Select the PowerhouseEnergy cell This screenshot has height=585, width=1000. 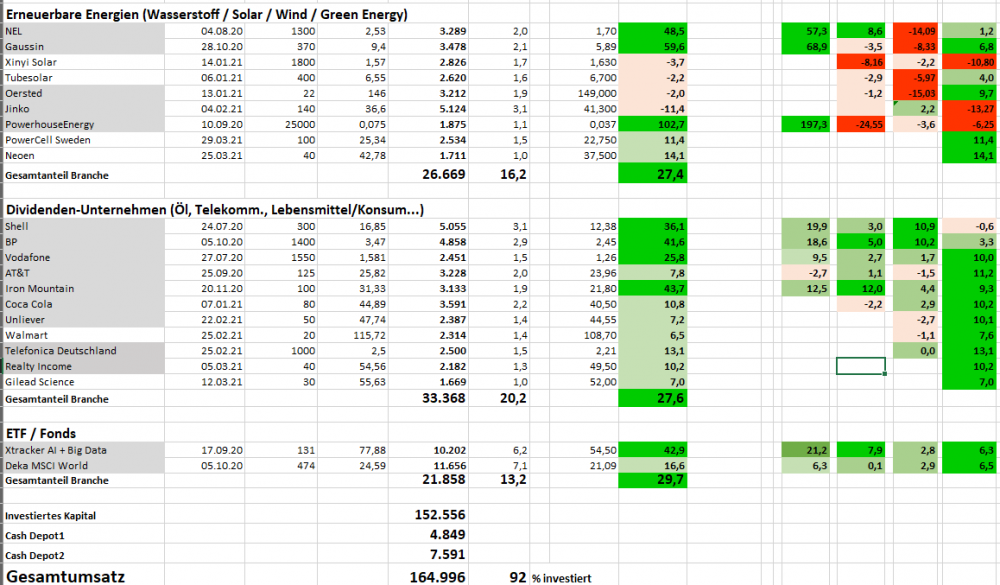(84, 124)
